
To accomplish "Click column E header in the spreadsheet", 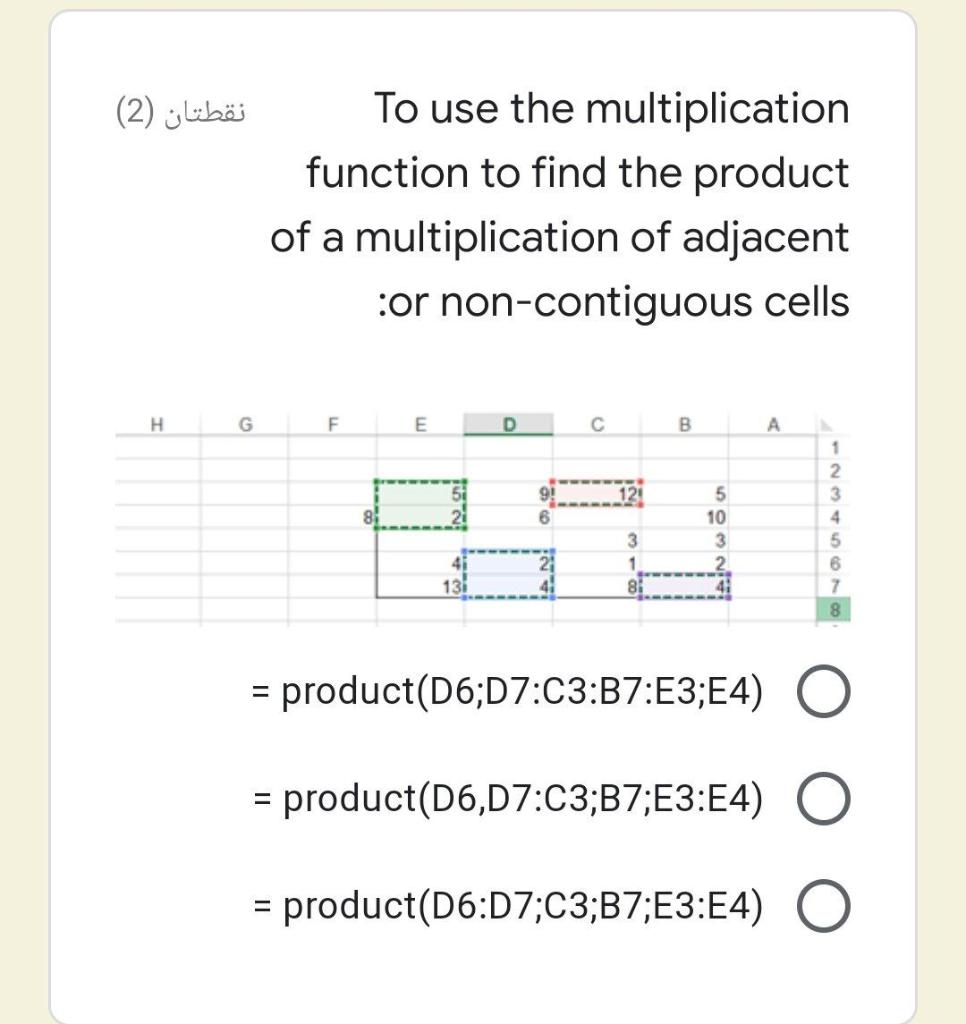I will point(421,423).
